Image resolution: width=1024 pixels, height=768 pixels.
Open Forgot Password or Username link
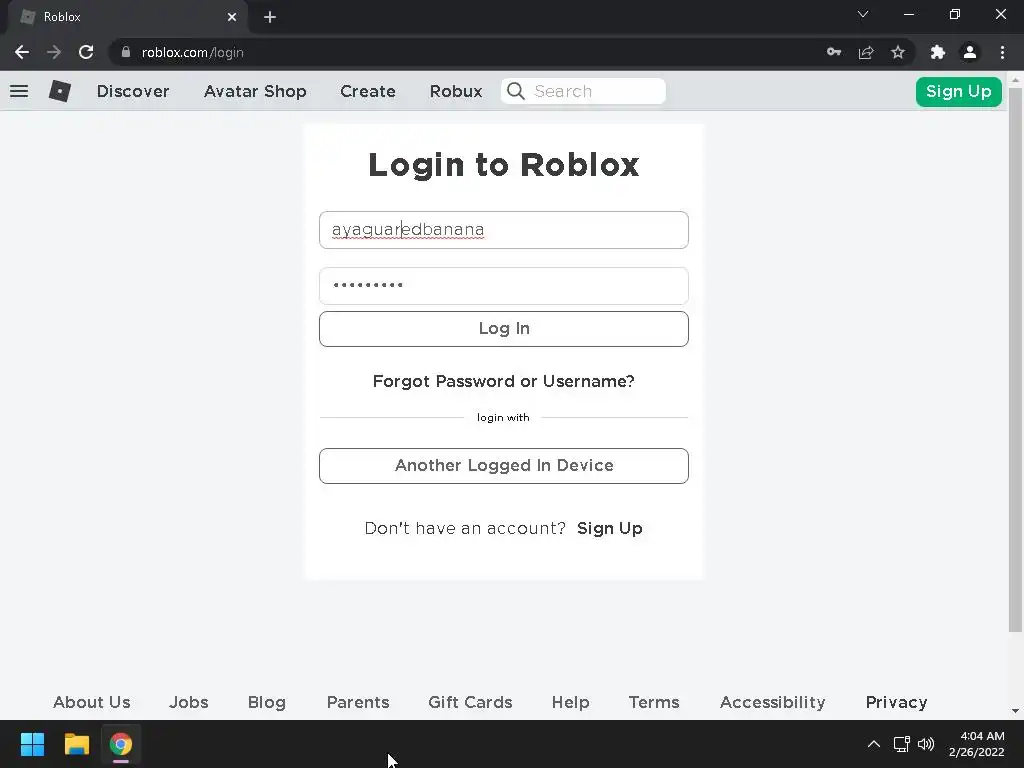(x=504, y=381)
